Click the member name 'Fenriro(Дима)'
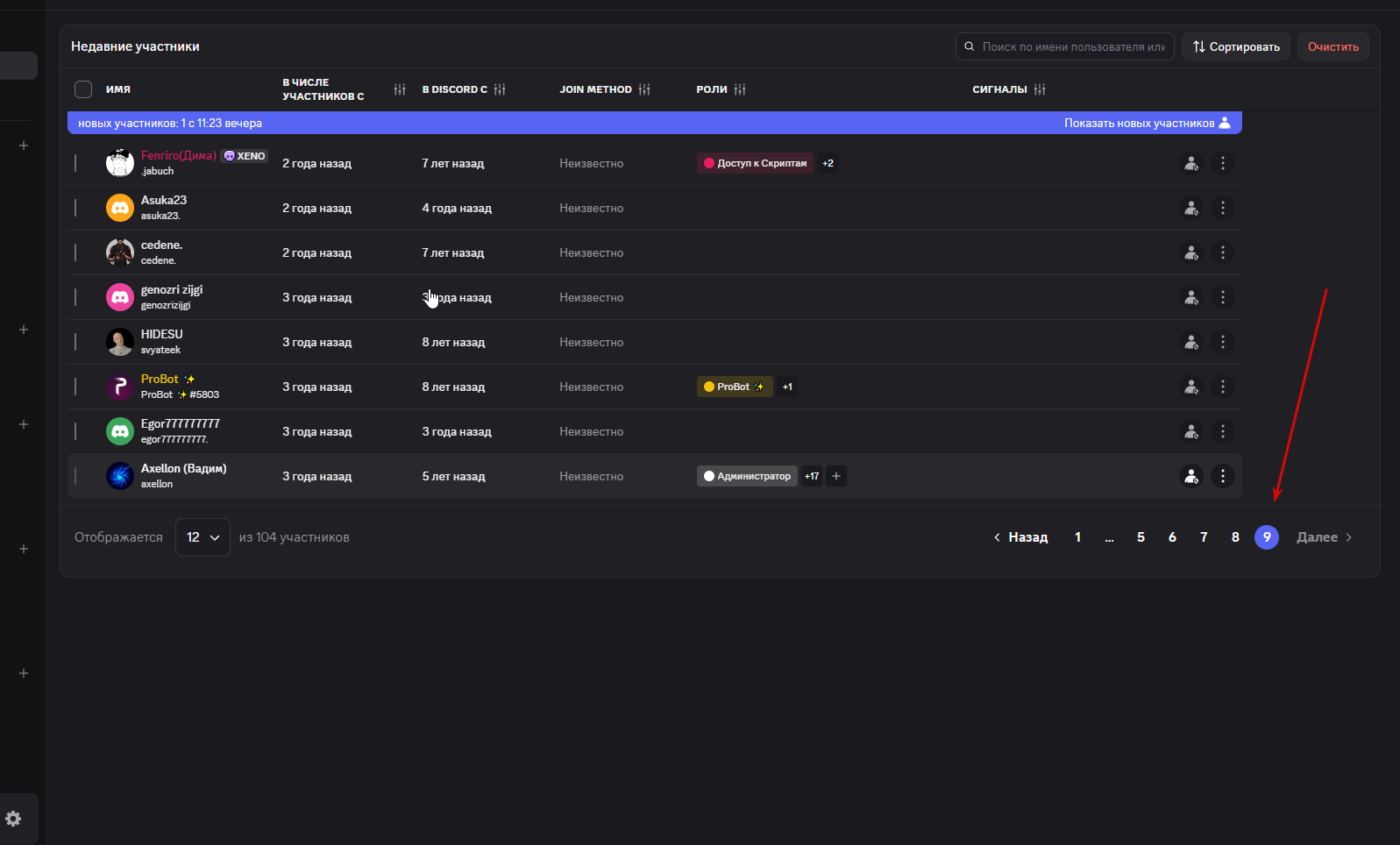 pyautogui.click(x=179, y=156)
